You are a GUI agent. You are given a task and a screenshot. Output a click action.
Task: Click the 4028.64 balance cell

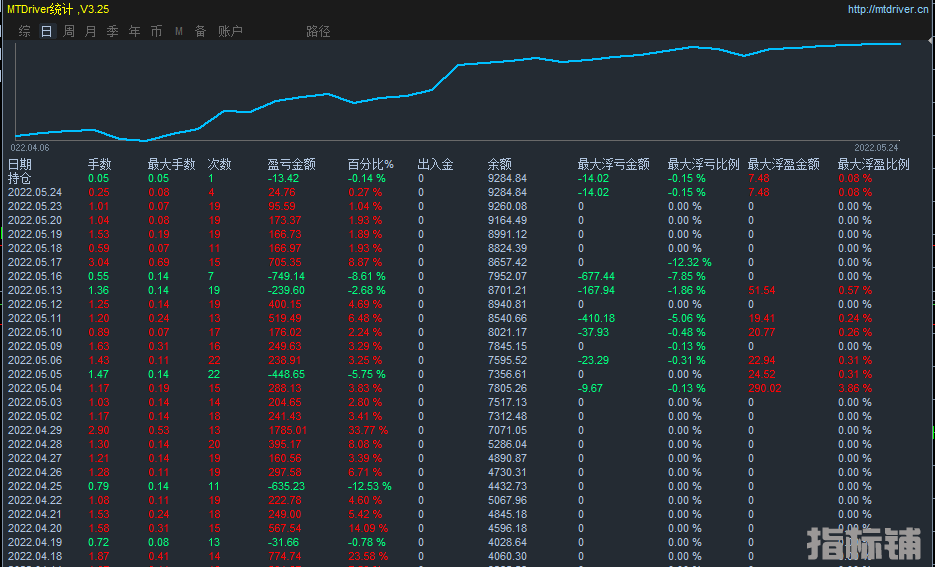(x=507, y=542)
